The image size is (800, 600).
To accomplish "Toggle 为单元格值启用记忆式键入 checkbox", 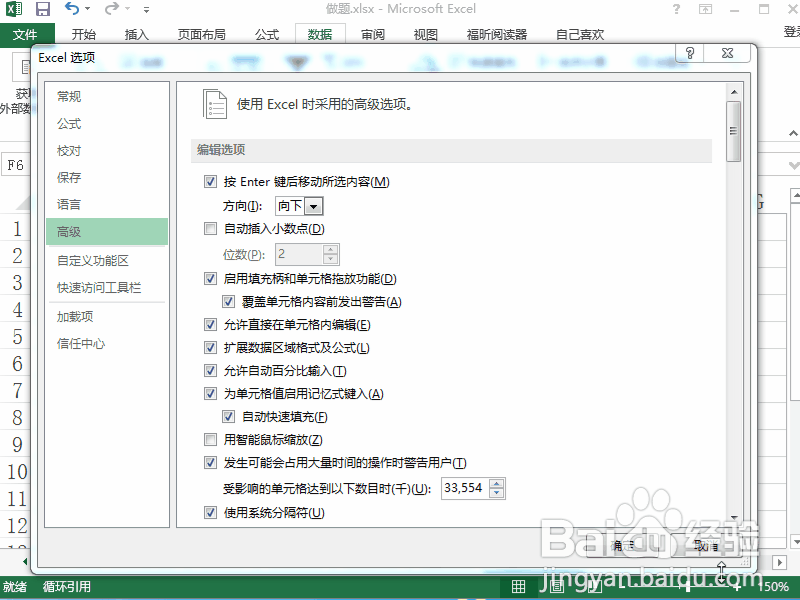I will [x=210, y=393].
